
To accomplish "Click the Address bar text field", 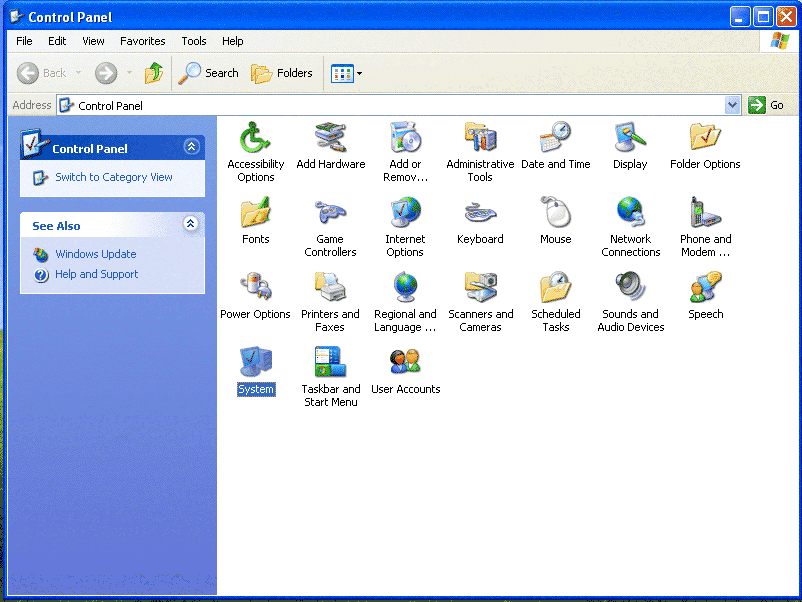I will pyautogui.click(x=400, y=105).
